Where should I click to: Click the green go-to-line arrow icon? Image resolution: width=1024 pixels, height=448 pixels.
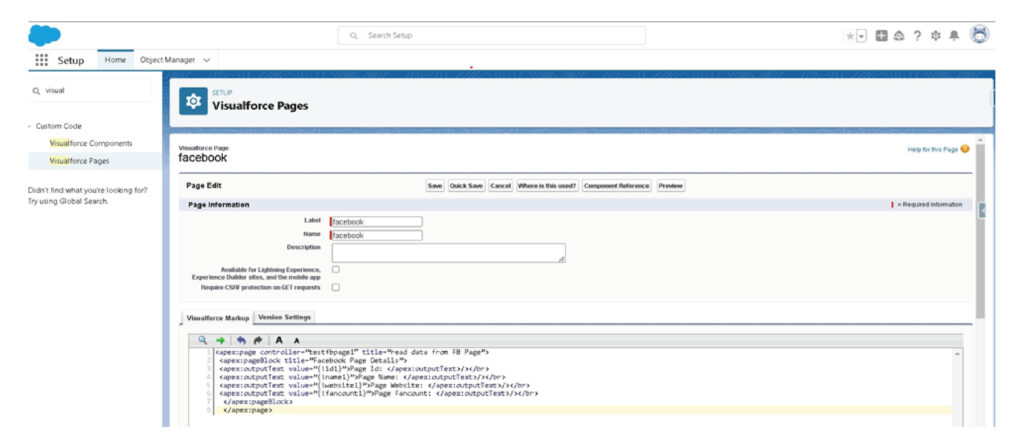tap(220, 340)
